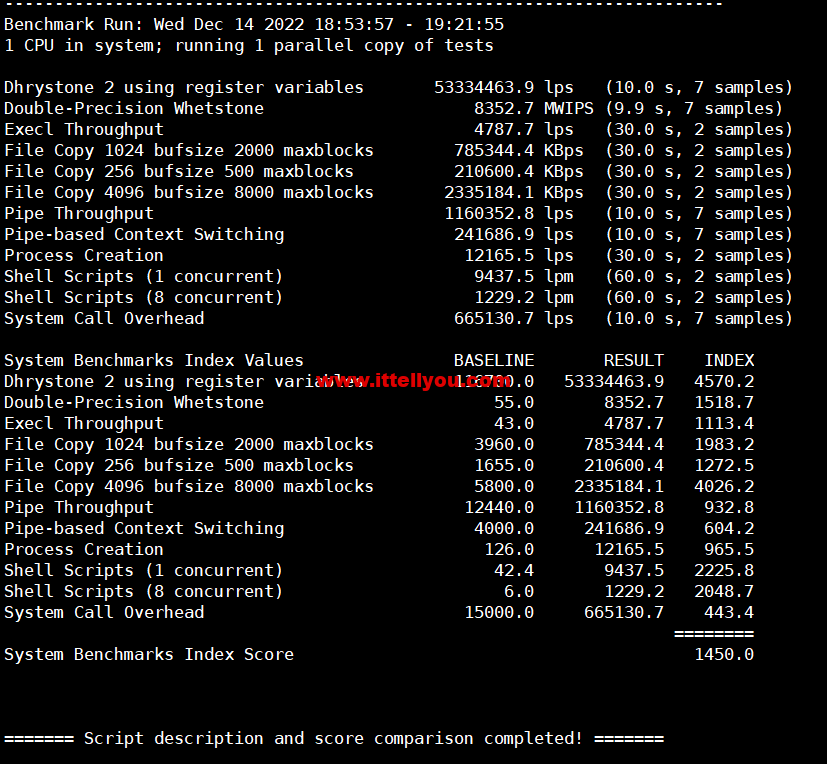Click the Pipe-based Context Switching index 604.2

coord(729,528)
